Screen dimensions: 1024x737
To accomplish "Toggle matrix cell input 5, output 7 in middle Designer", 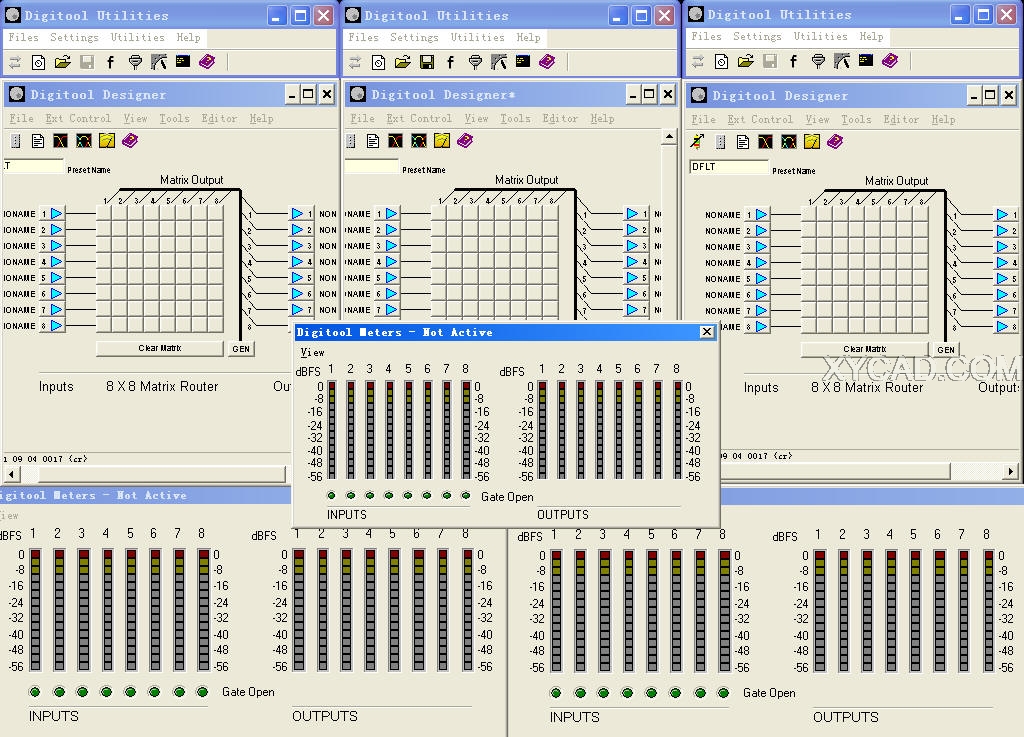I will tap(534, 277).
